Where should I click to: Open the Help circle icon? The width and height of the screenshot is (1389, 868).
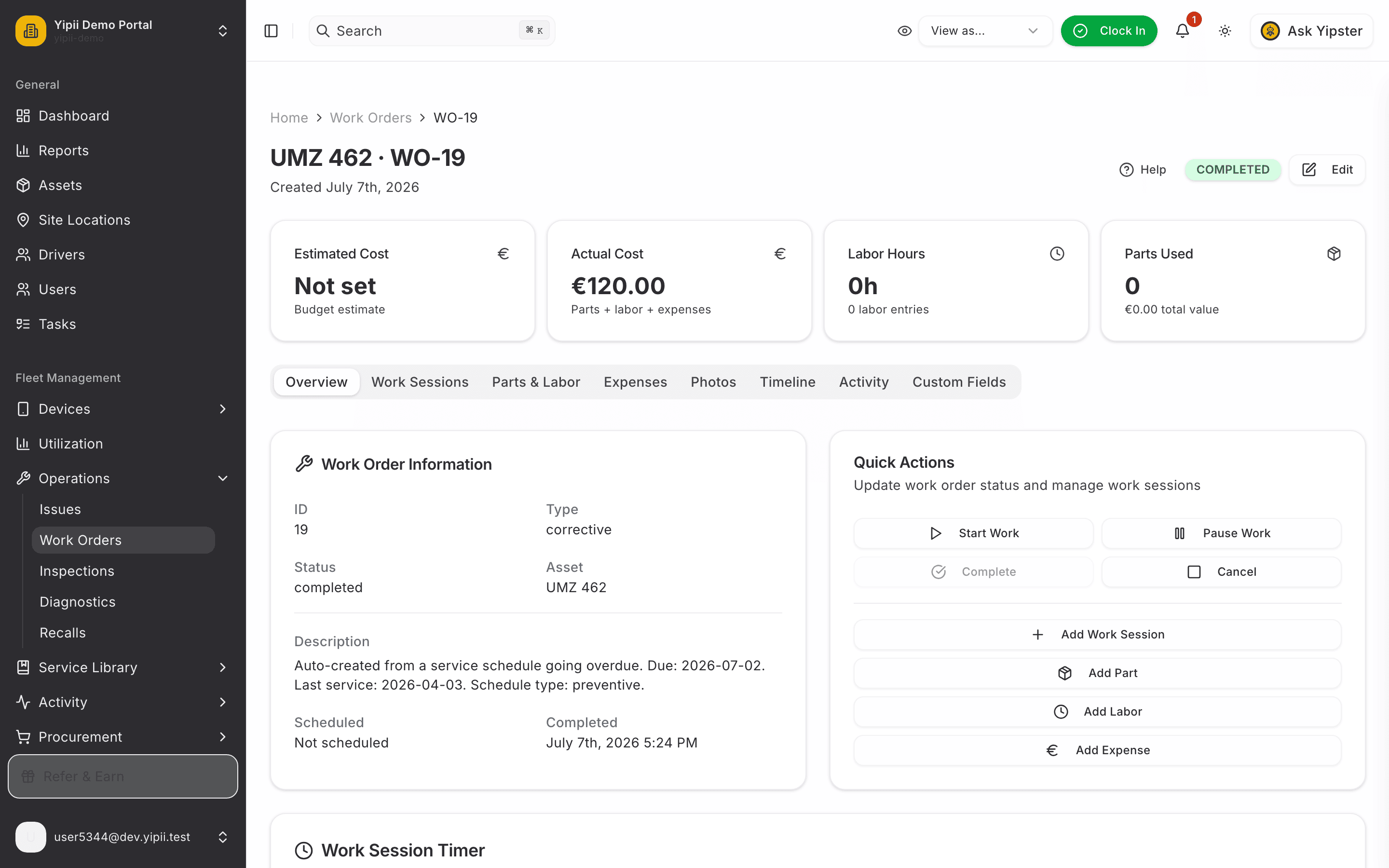point(1126,170)
